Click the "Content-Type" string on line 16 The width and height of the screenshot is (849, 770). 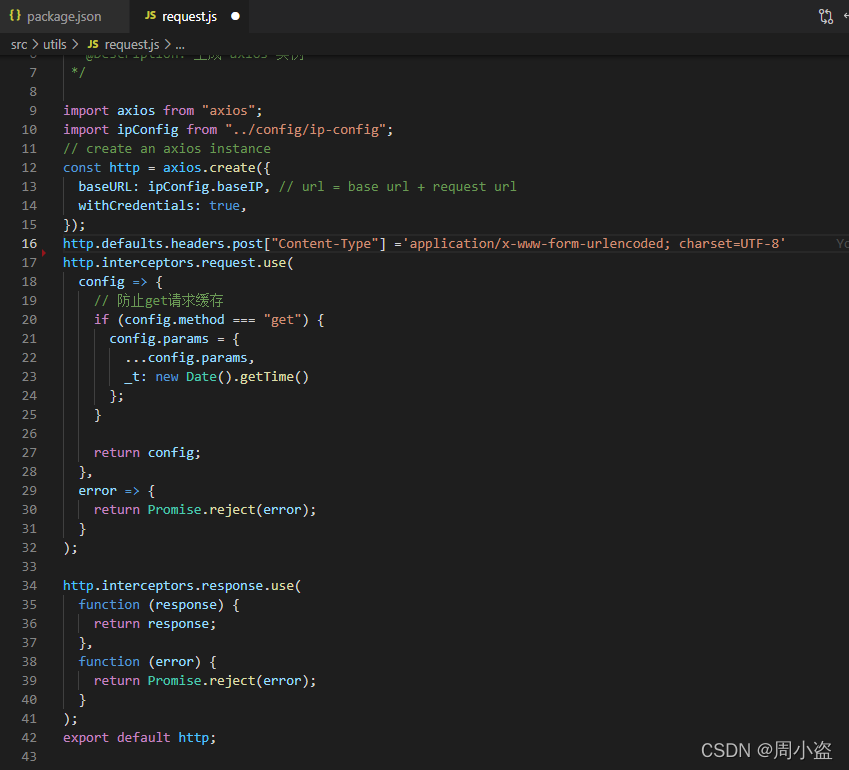pyautogui.click(x=325, y=244)
